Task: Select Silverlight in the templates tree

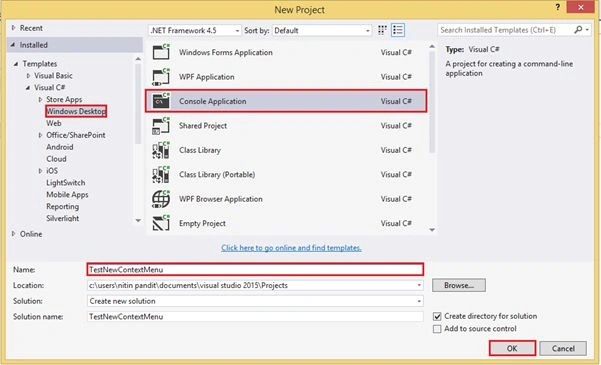Action: [62, 218]
